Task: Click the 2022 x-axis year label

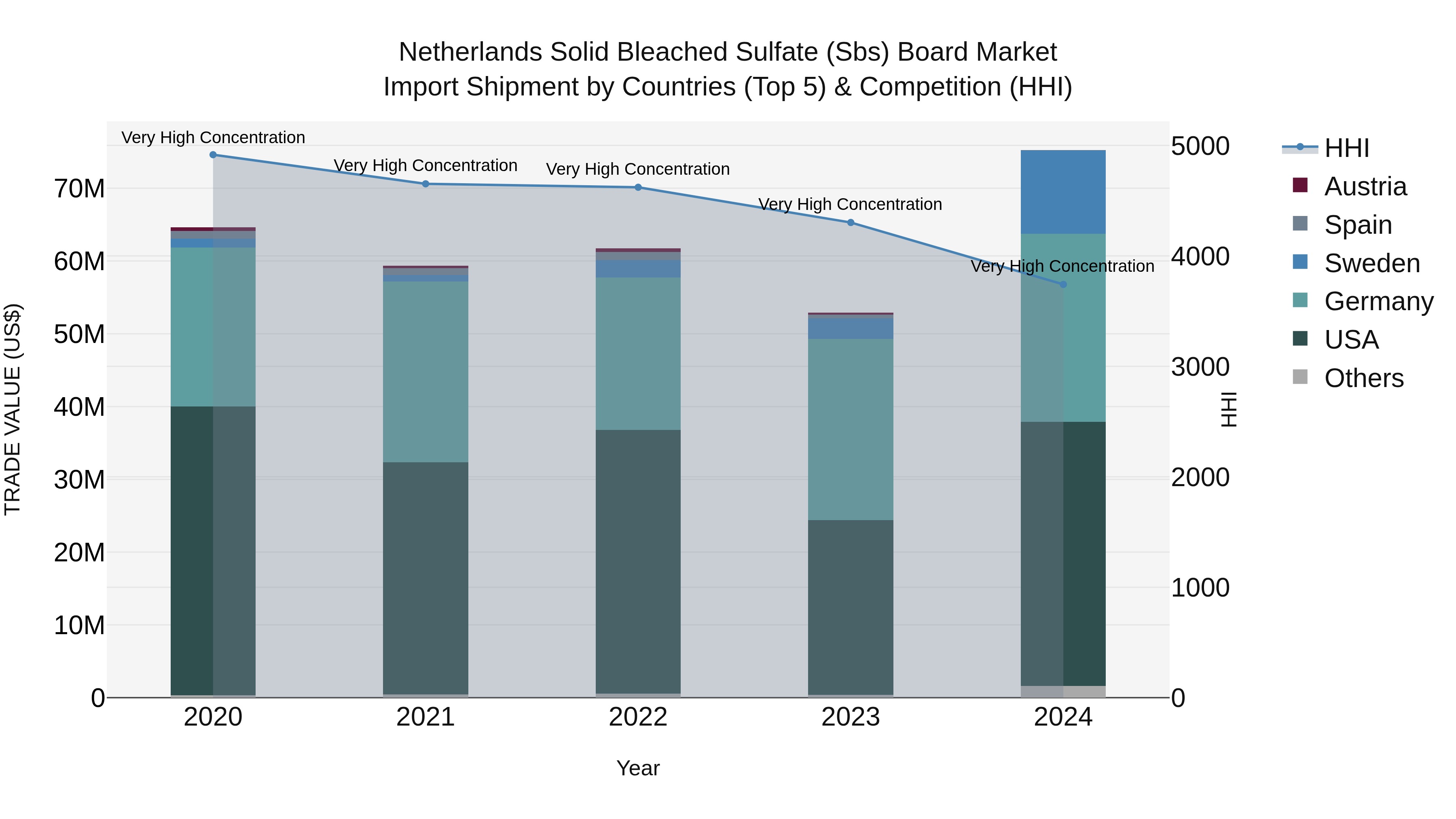Action: [x=638, y=717]
